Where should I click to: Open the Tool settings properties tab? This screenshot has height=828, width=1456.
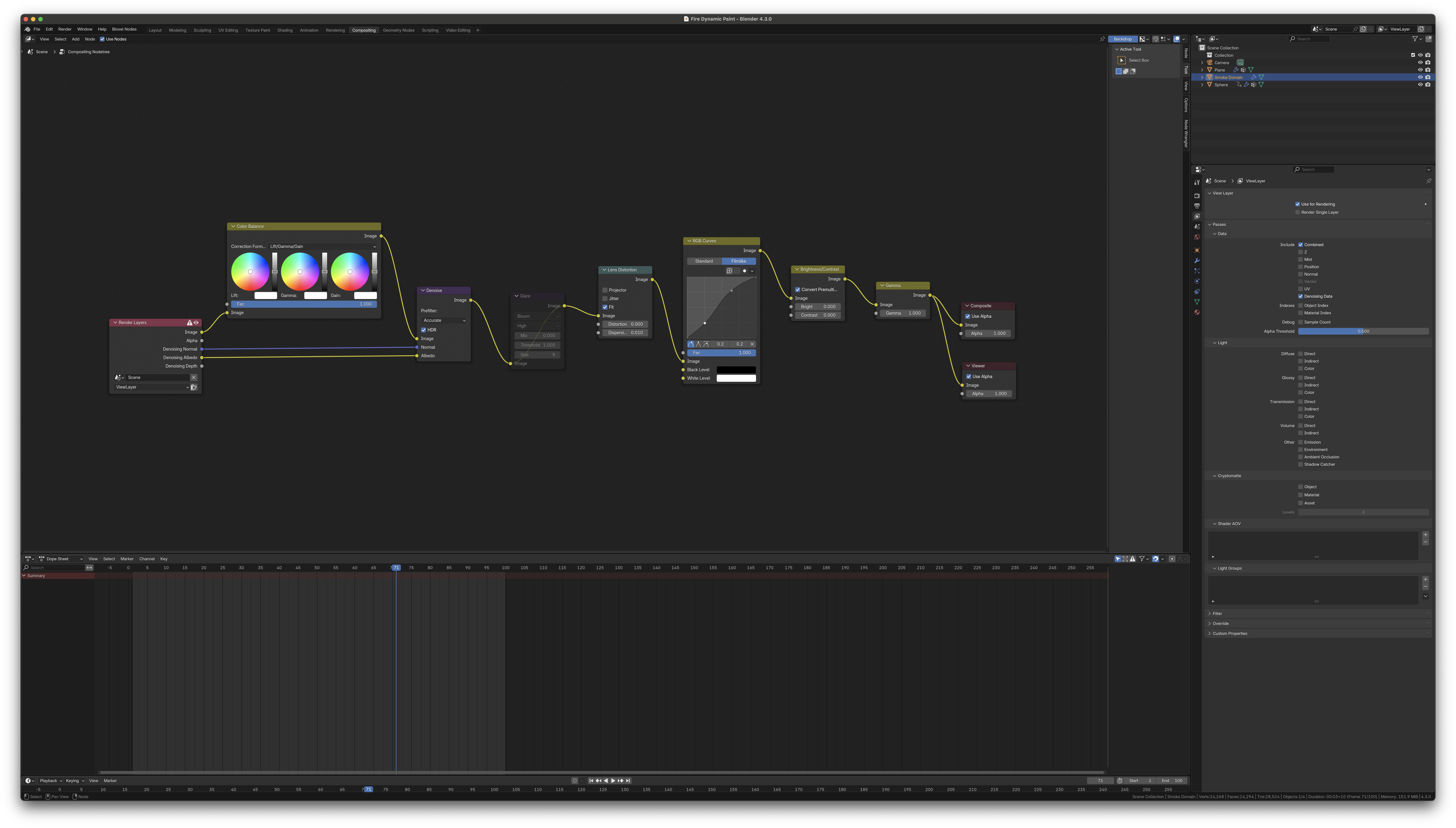1197,183
